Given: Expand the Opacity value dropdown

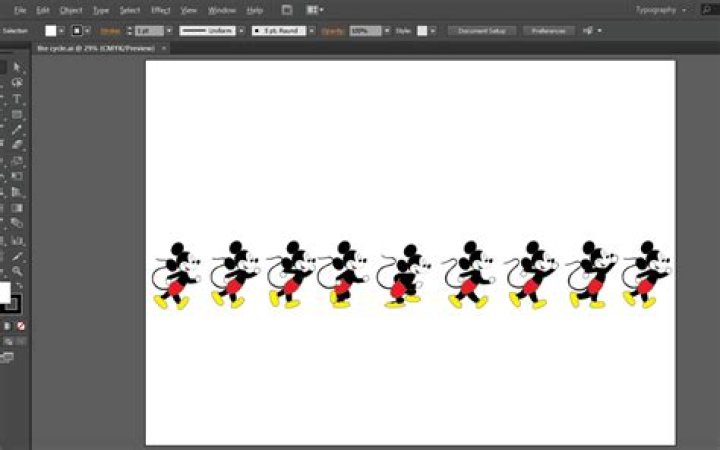Looking at the screenshot, I should (x=387, y=31).
